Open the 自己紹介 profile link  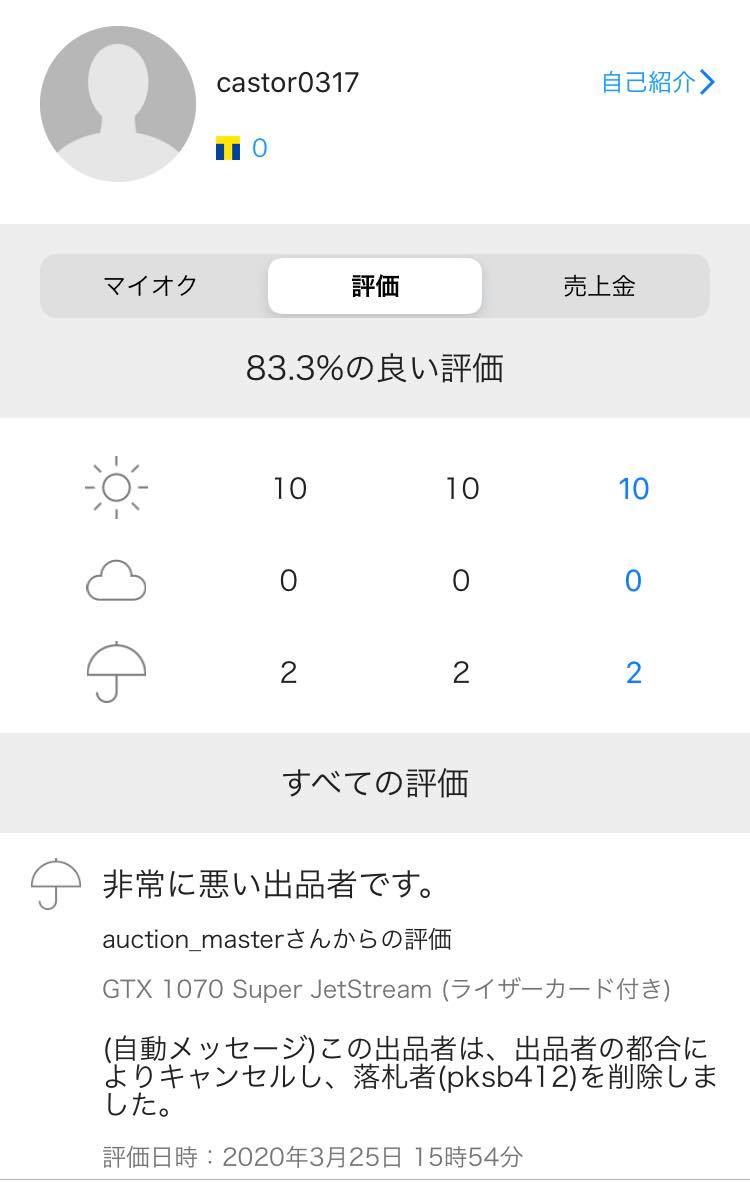(647, 82)
